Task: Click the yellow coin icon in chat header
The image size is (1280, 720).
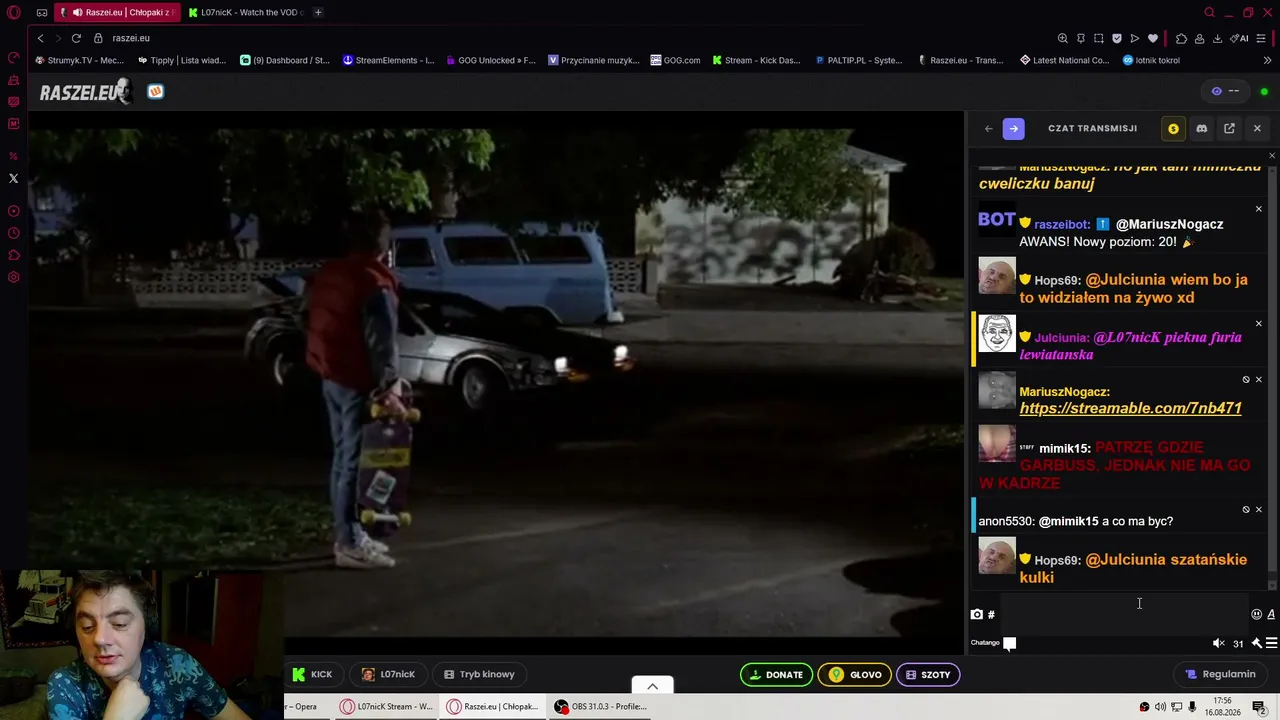Action: pos(1173,128)
